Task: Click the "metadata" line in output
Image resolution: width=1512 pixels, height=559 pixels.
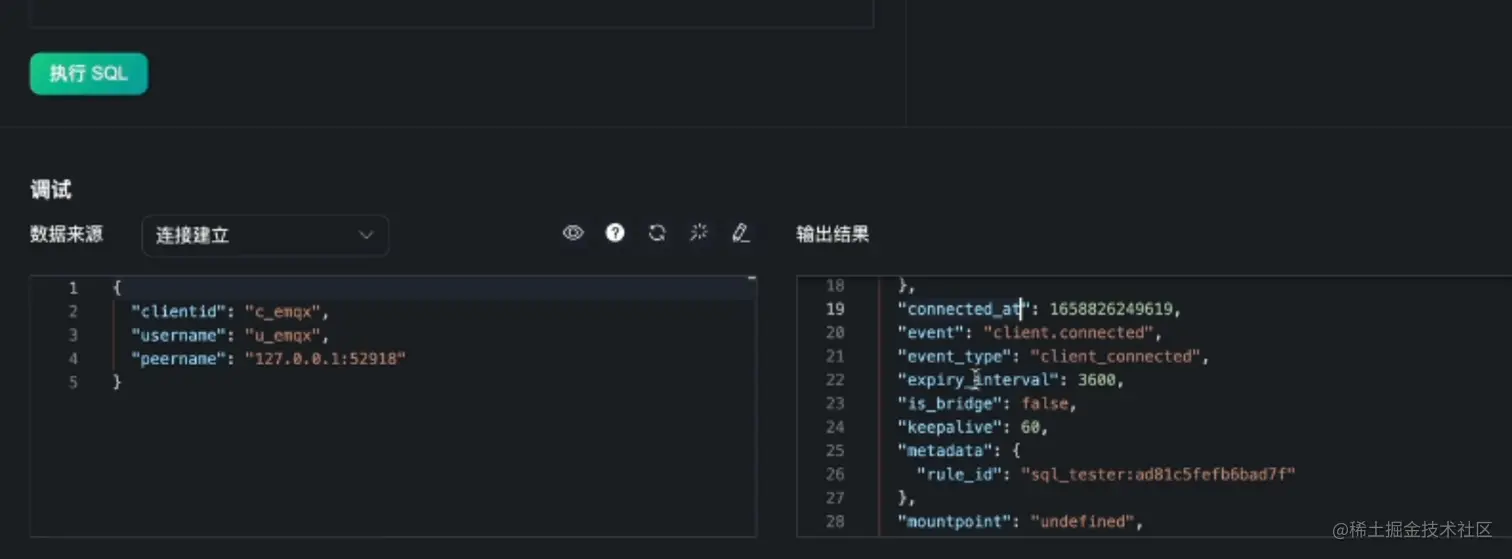Action: point(958,451)
